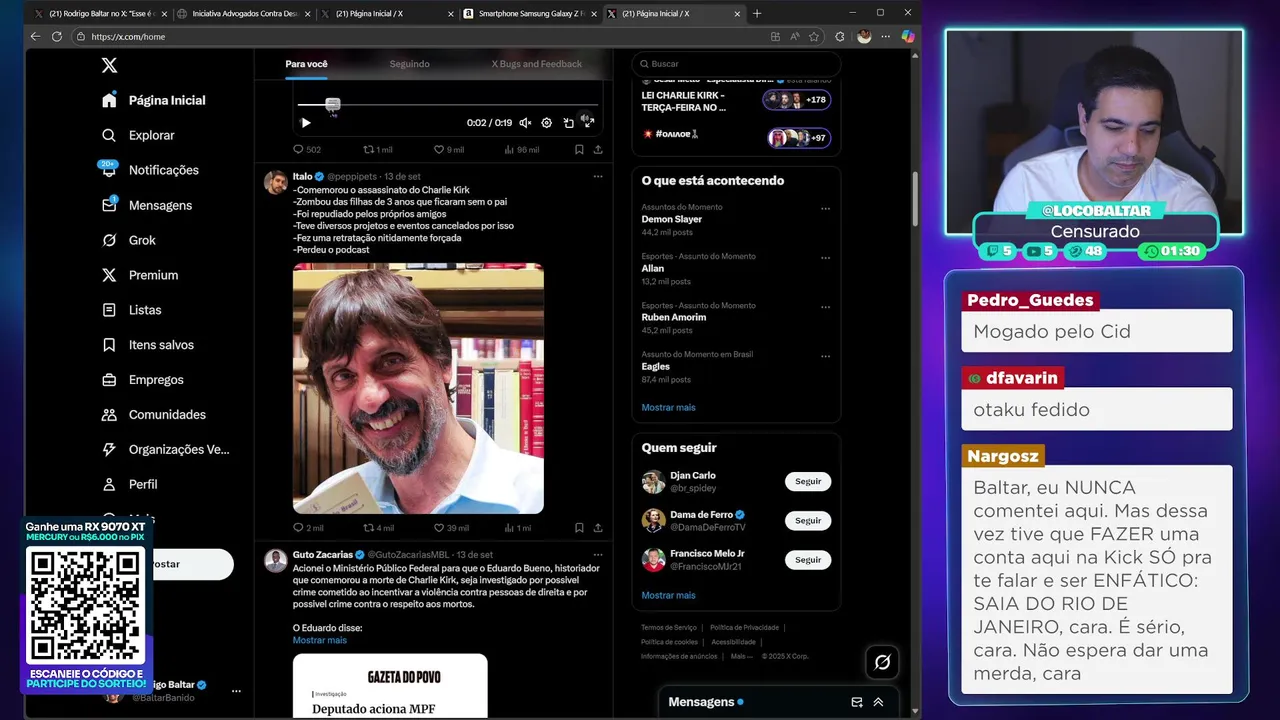Launch Grok from the sidebar
This screenshot has width=1280, height=720.
point(128,240)
